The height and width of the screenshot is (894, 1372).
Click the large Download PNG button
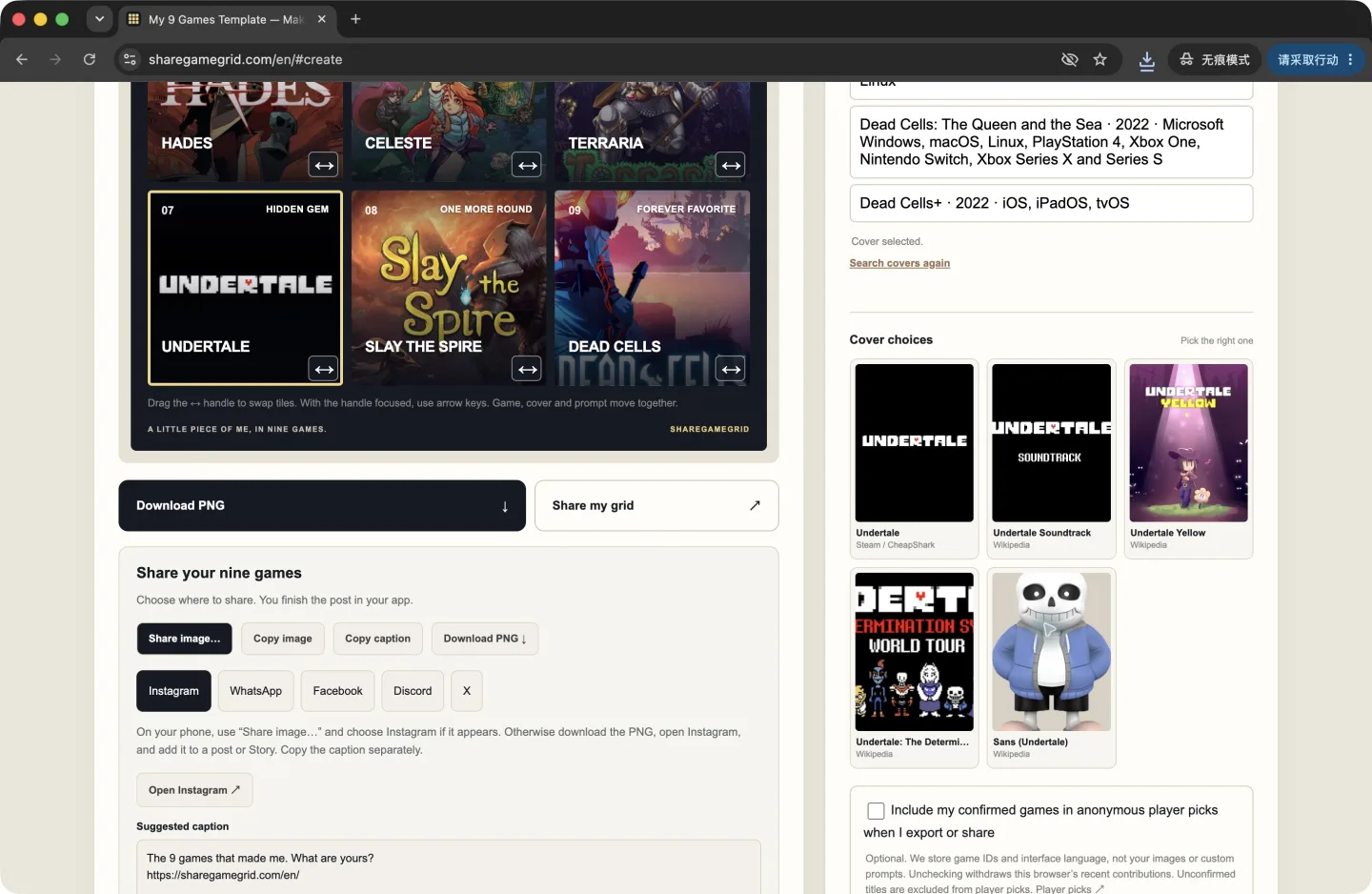pyautogui.click(x=322, y=505)
